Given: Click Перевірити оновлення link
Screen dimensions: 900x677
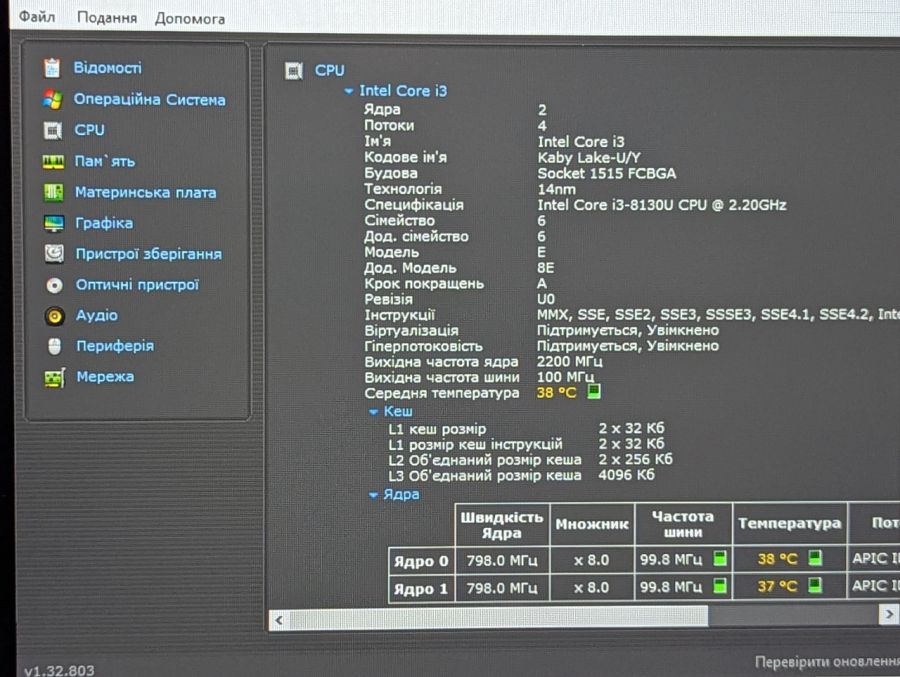Looking at the screenshot, I should pyautogui.click(x=827, y=662).
